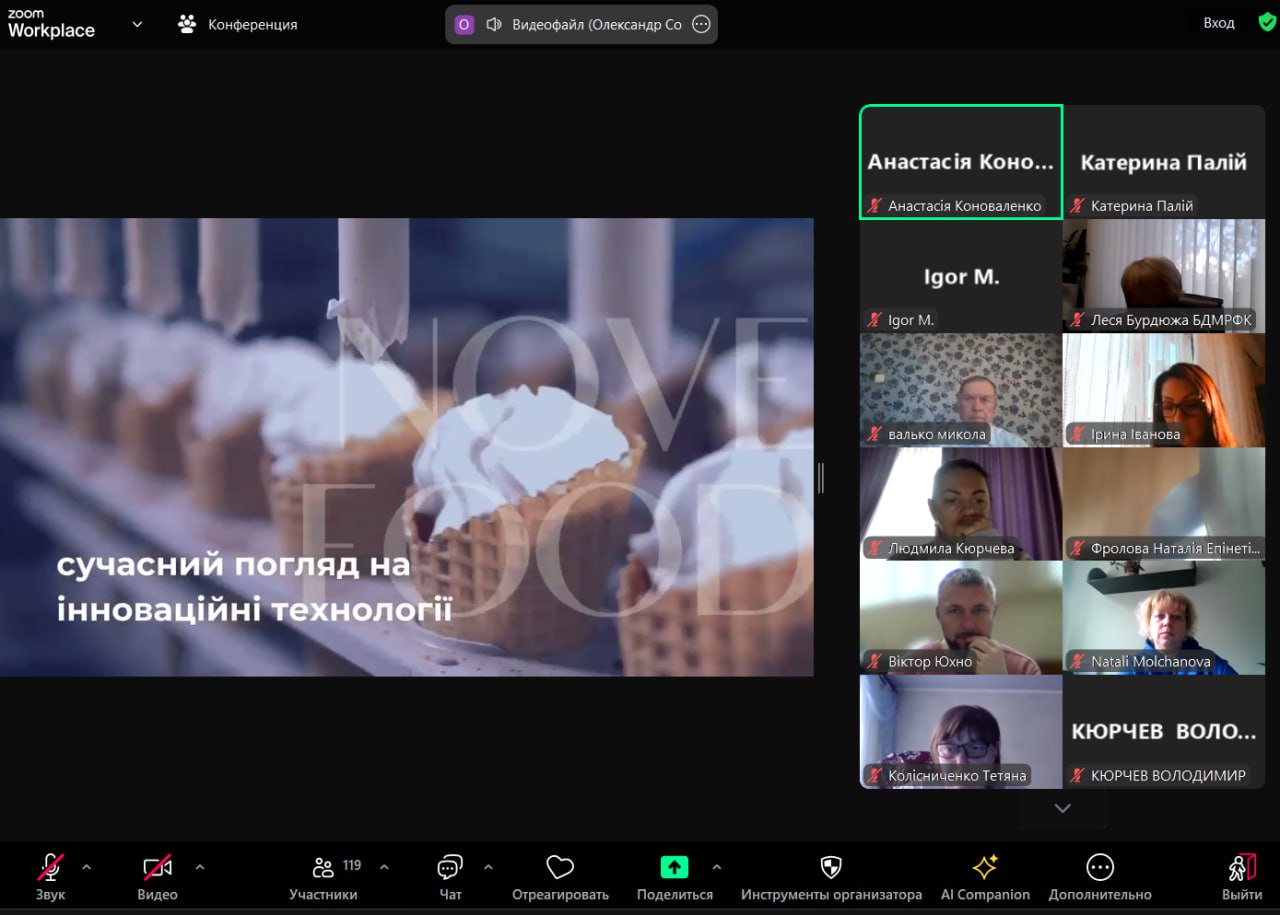Click the Вход sign-in link
1280x915 pixels.
pyautogui.click(x=1219, y=23)
